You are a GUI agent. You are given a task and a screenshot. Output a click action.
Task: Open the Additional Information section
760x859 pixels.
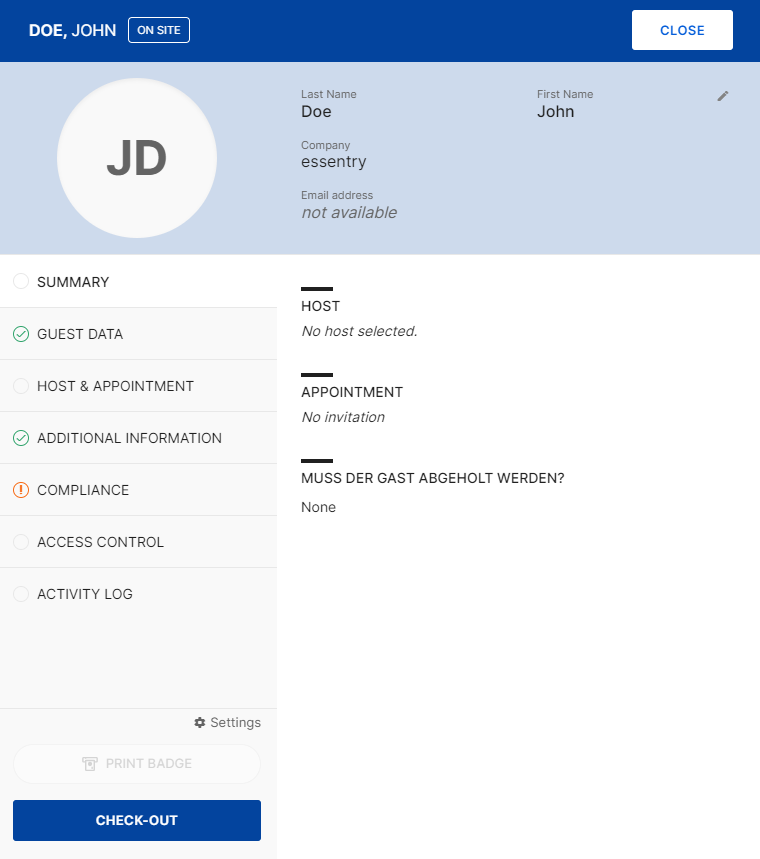tap(138, 438)
